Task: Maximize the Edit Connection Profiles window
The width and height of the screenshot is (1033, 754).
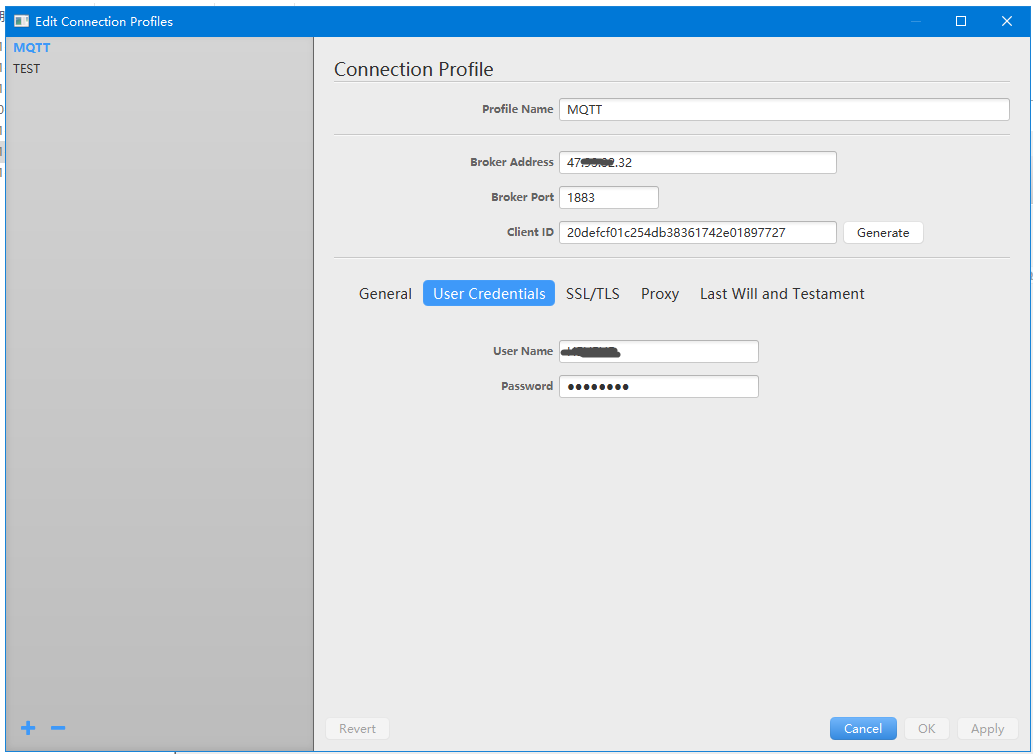Action: pos(961,21)
